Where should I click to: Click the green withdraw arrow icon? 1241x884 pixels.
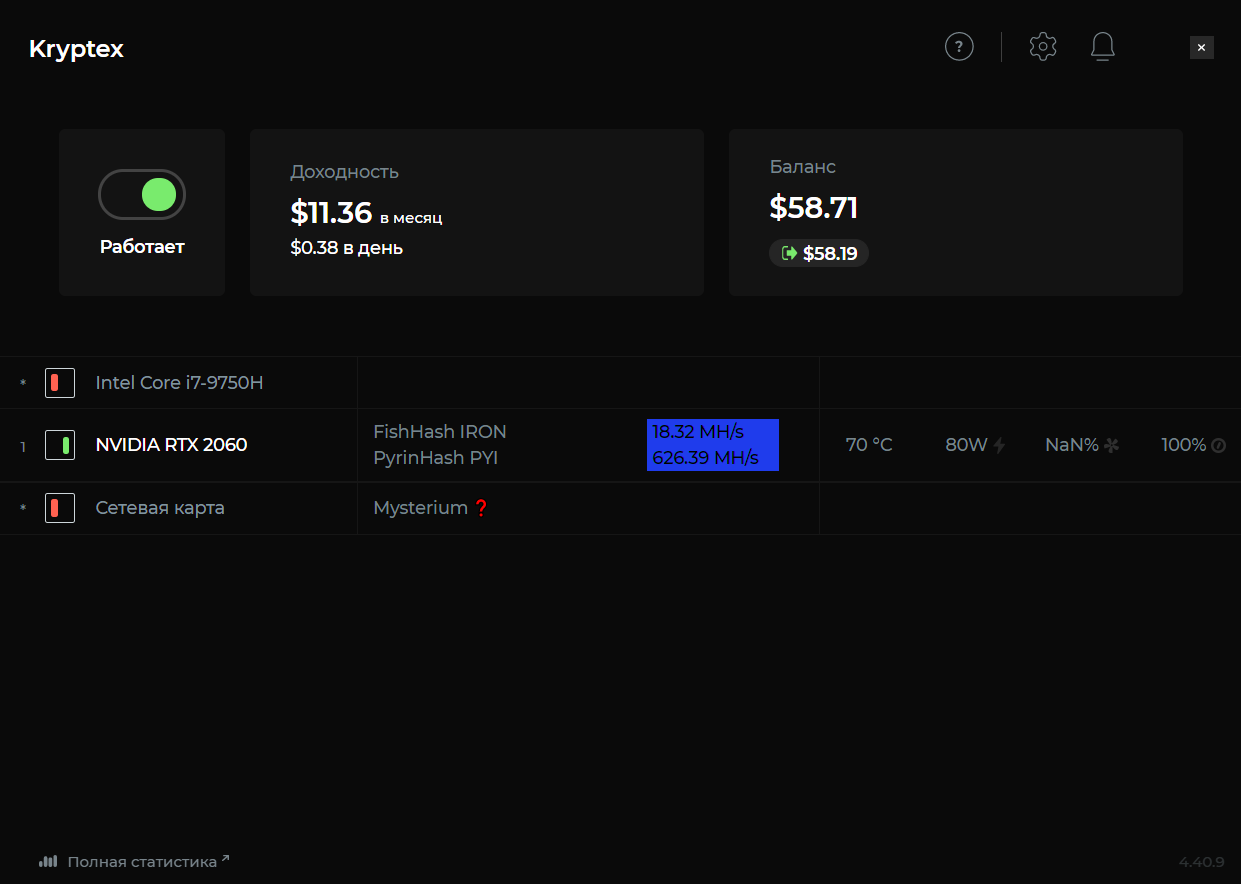pos(789,254)
